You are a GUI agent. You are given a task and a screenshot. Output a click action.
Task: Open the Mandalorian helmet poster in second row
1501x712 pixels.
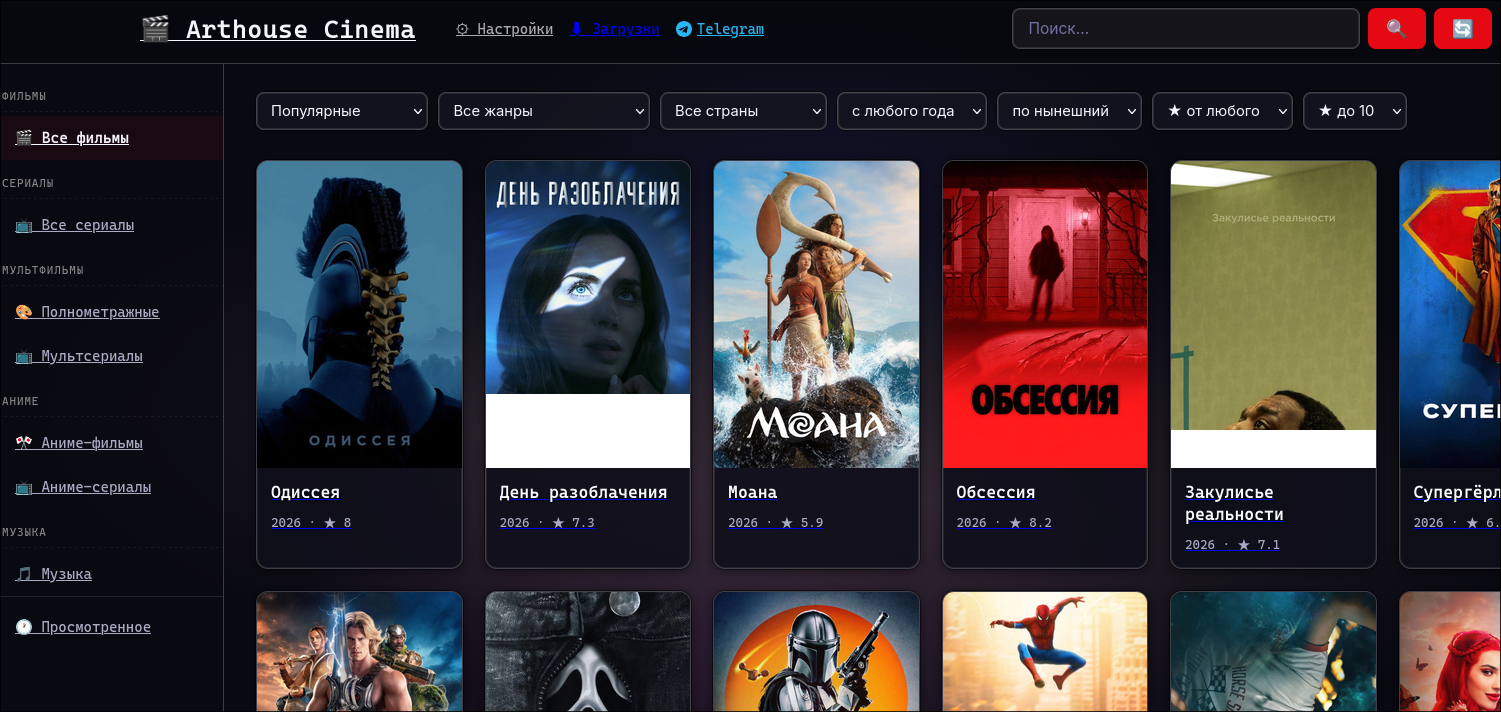[x=816, y=651]
